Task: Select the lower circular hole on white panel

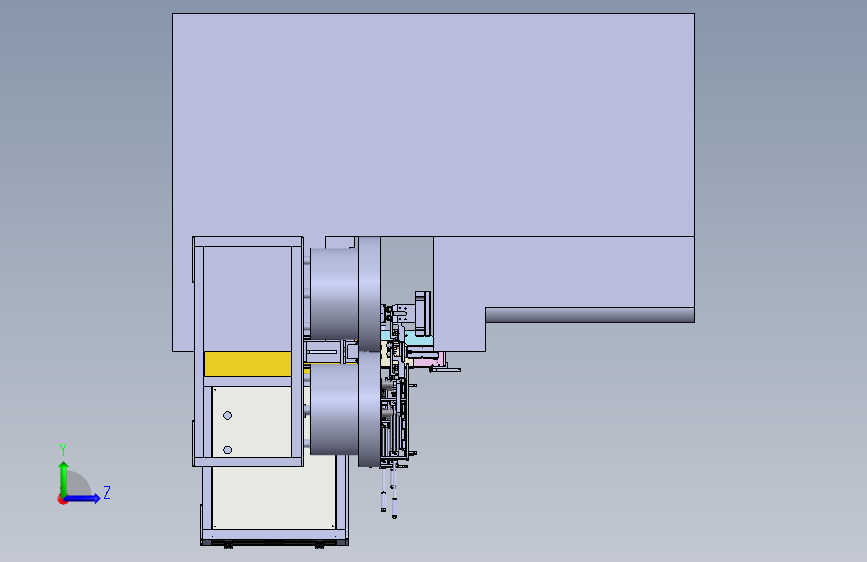Action: 227,450
